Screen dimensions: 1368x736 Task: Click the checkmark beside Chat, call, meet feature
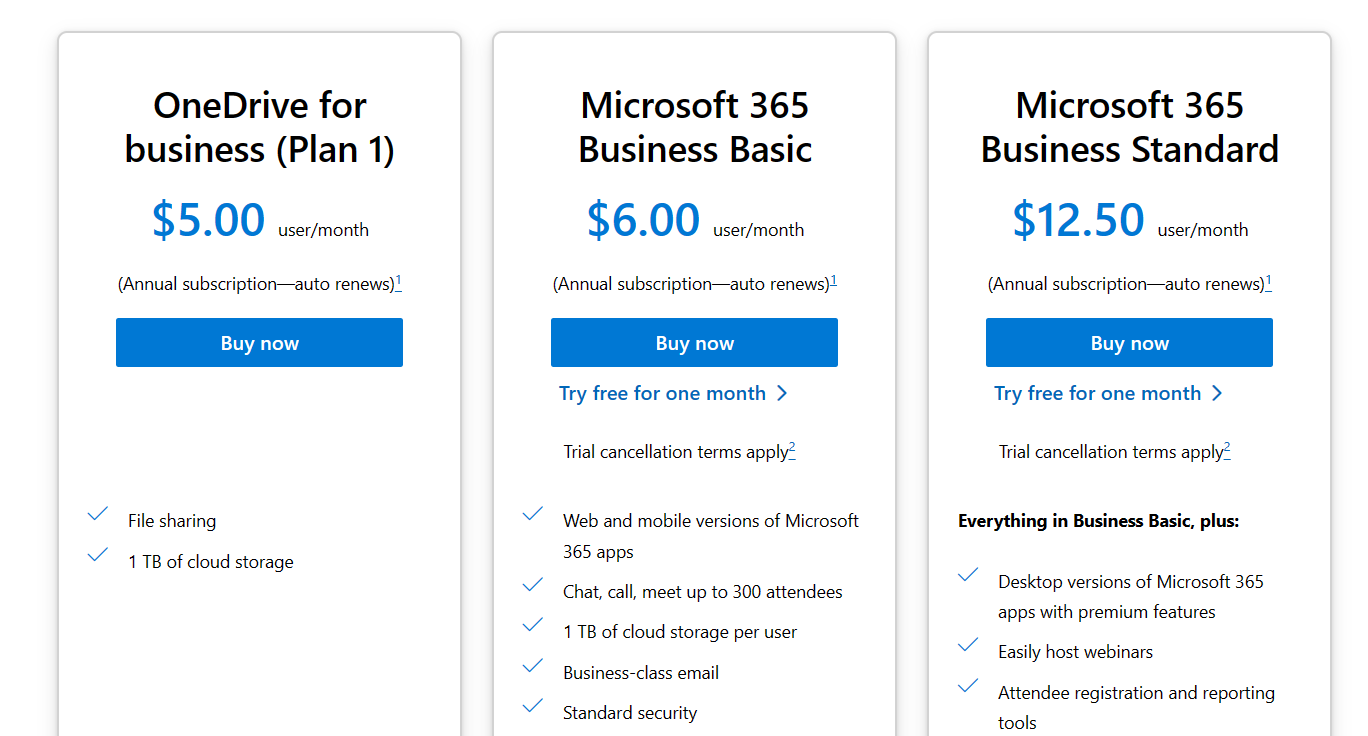point(533,584)
